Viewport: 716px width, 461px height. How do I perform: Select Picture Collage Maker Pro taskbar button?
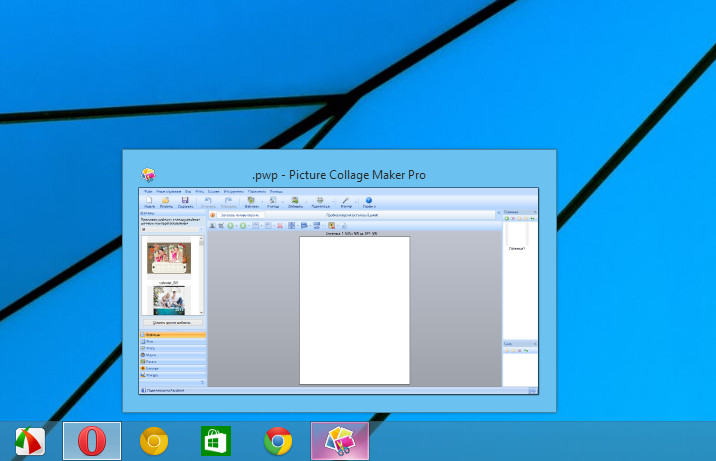[340, 441]
